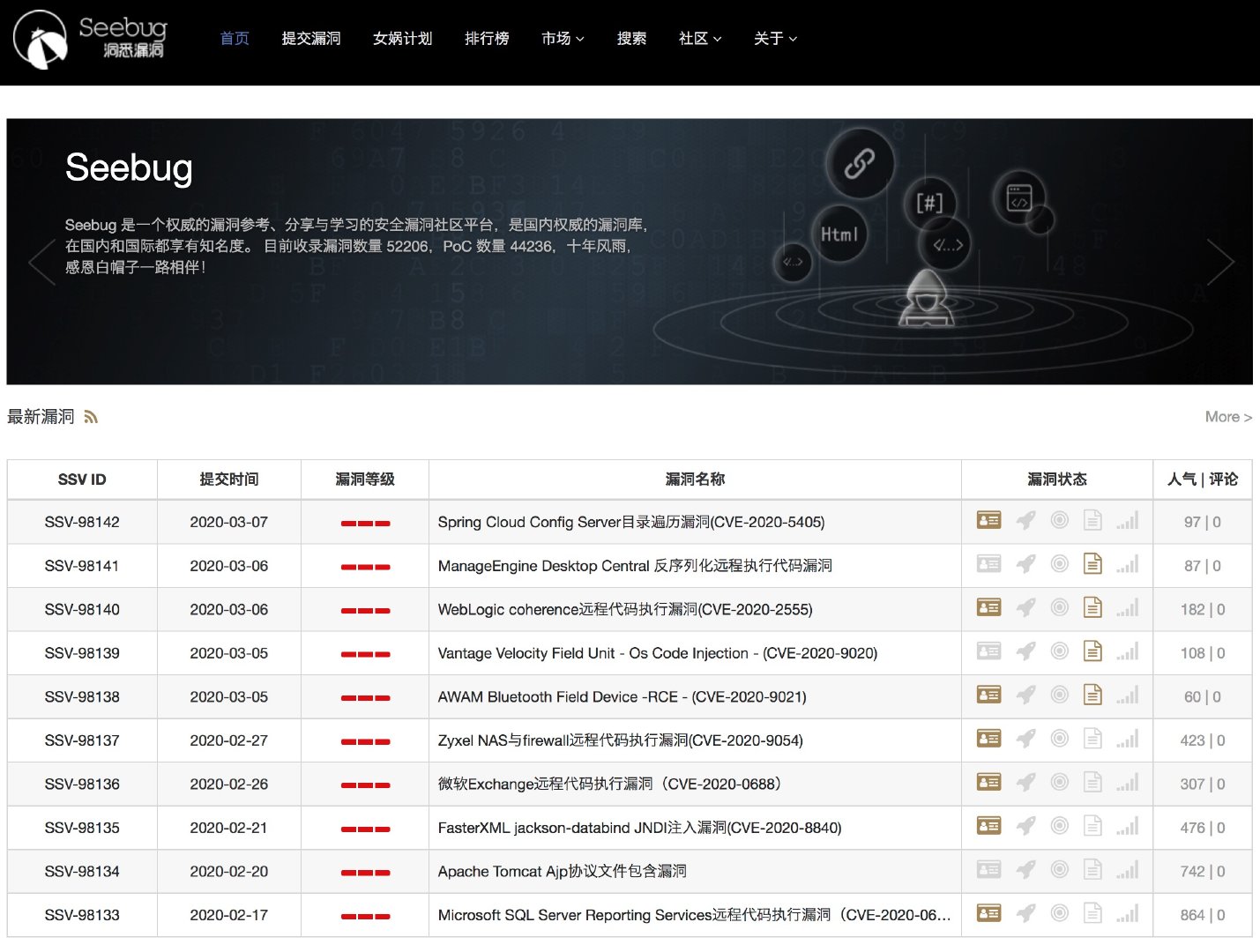Click 女娲计划 in the navigation bar

(x=402, y=39)
